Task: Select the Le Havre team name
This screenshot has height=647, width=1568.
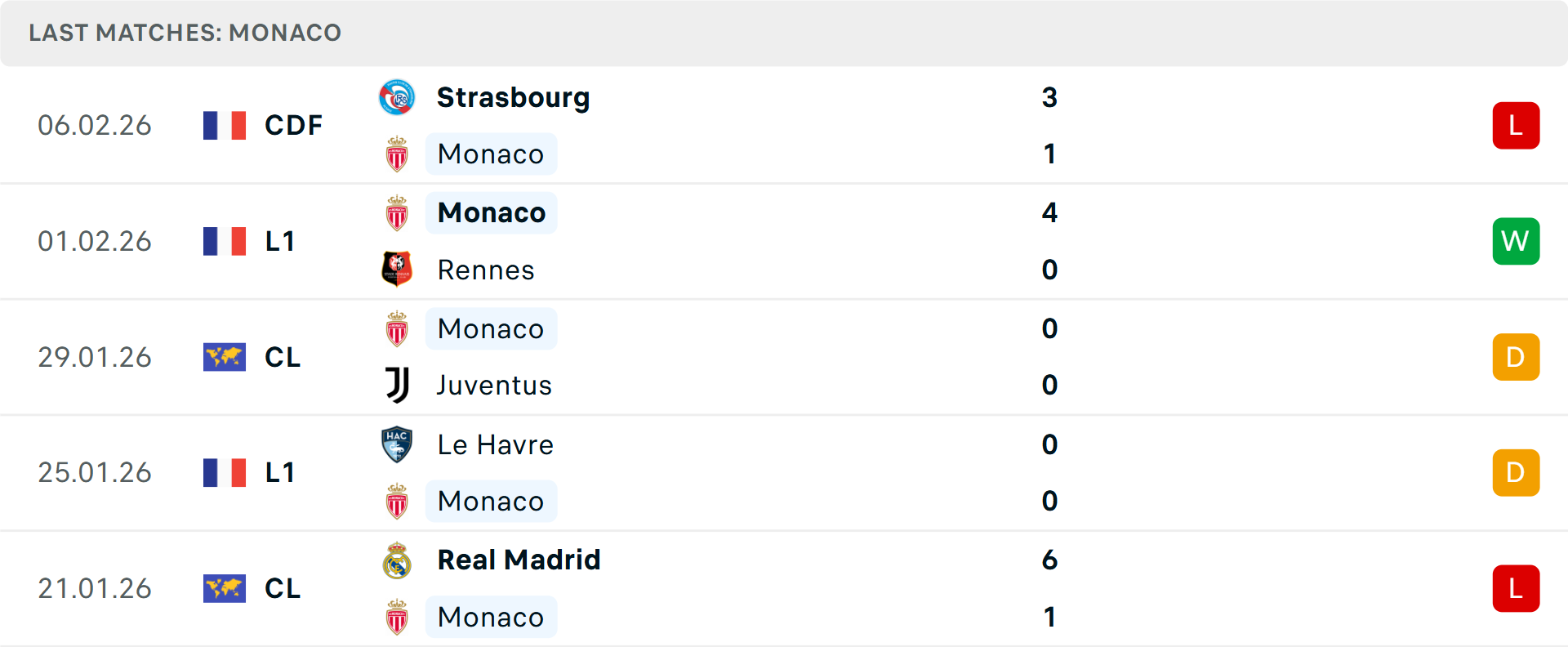Action: [495, 444]
